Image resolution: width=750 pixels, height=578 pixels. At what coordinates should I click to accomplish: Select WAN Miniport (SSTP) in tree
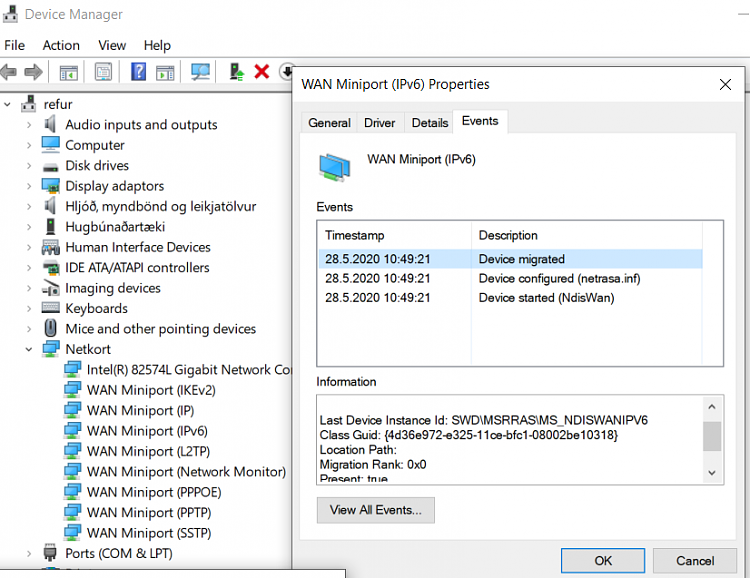coord(149,533)
